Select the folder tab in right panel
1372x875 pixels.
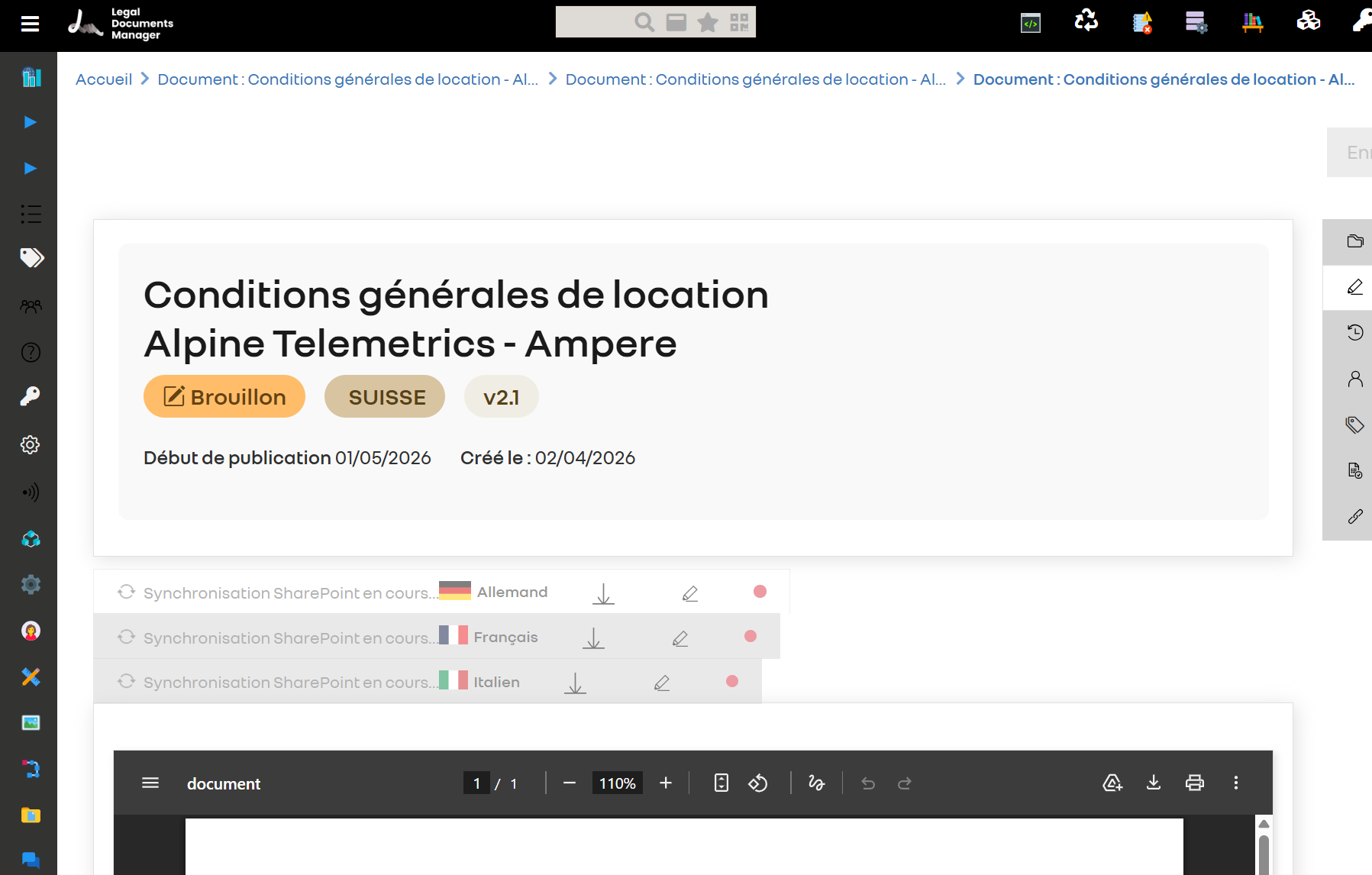(1354, 241)
